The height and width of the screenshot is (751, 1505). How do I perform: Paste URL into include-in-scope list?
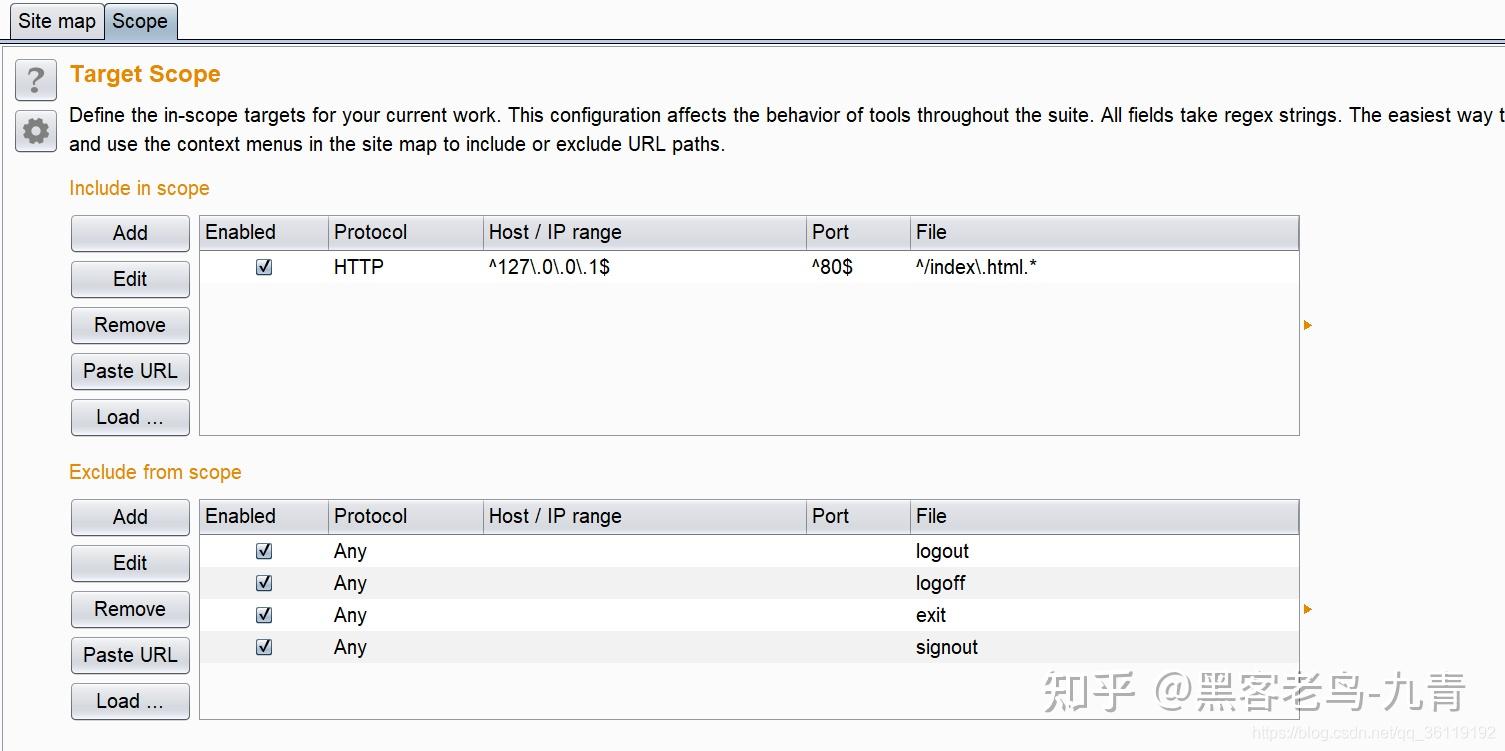(x=130, y=371)
